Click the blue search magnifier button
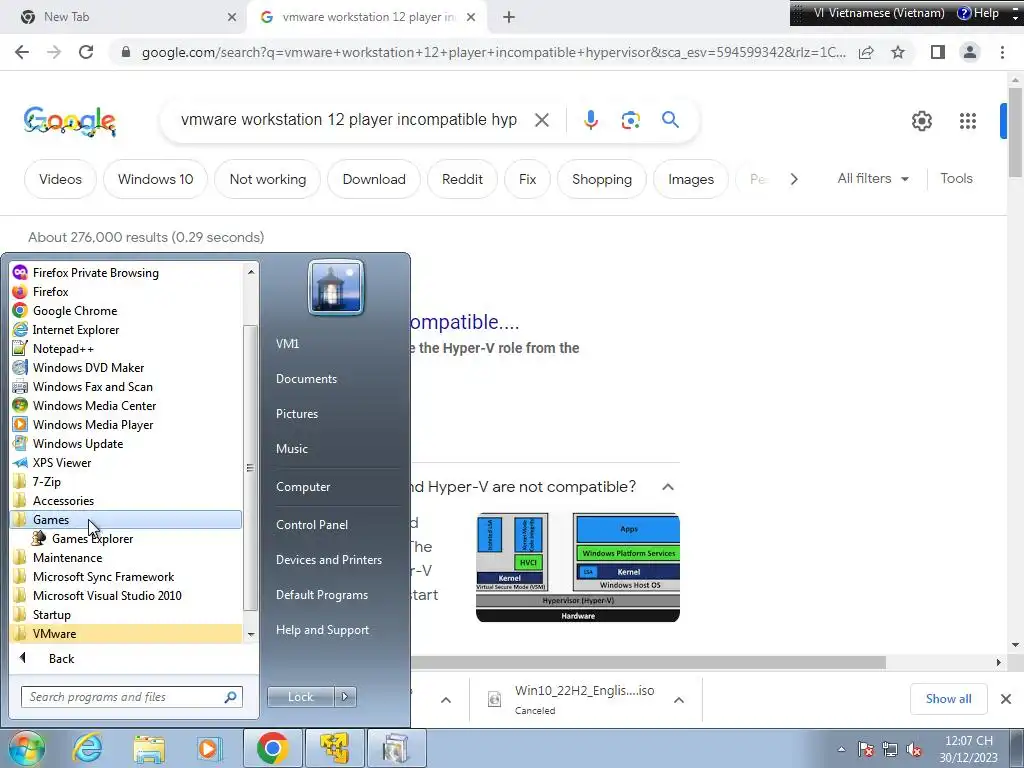 [x=670, y=120]
